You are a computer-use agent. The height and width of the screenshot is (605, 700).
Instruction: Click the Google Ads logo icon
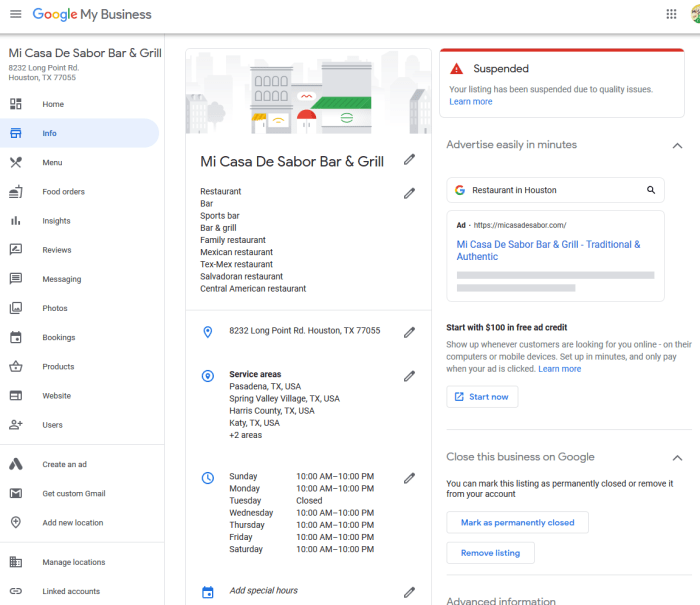[16, 464]
